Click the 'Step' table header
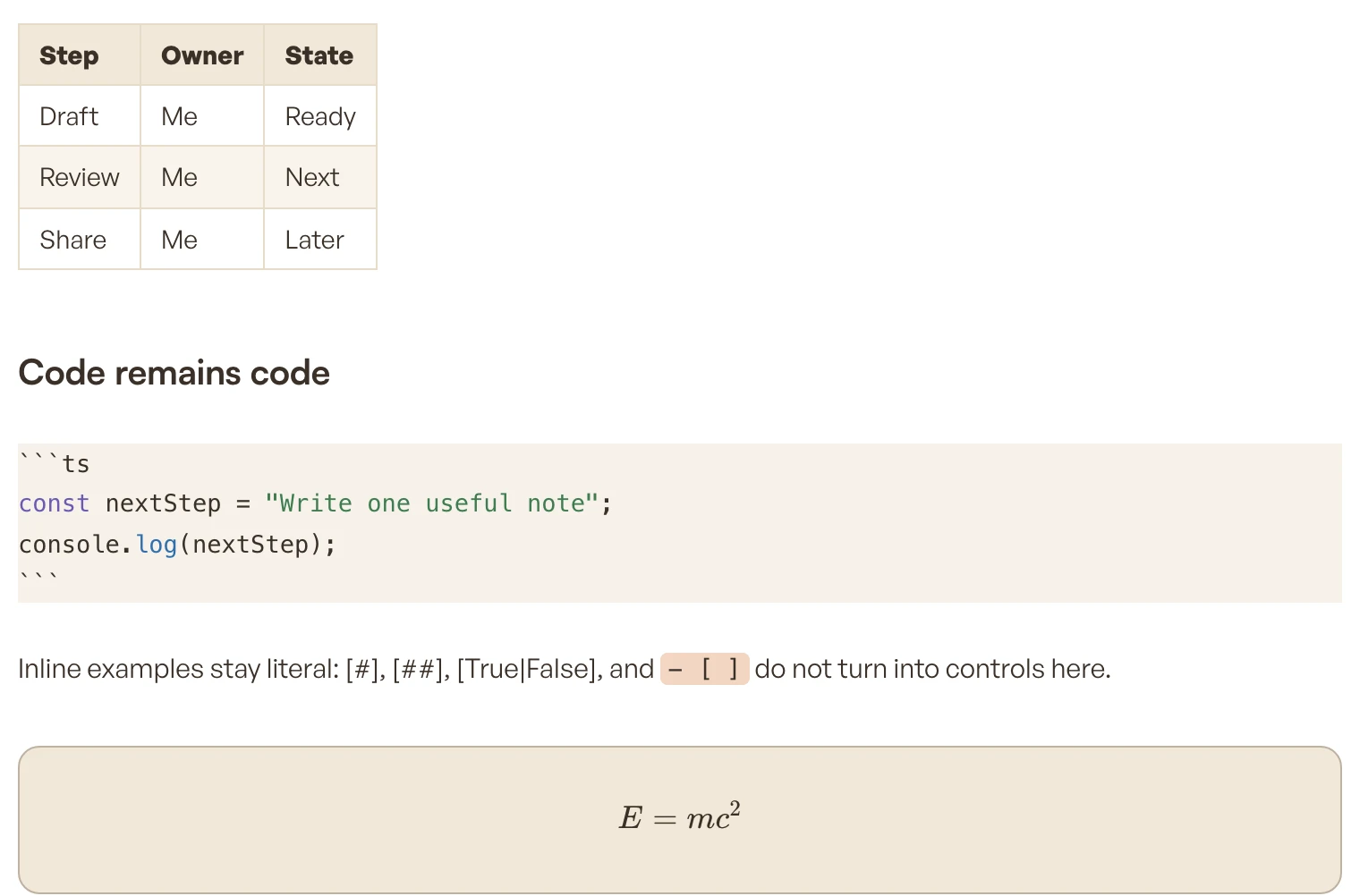 click(x=80, y=55)
